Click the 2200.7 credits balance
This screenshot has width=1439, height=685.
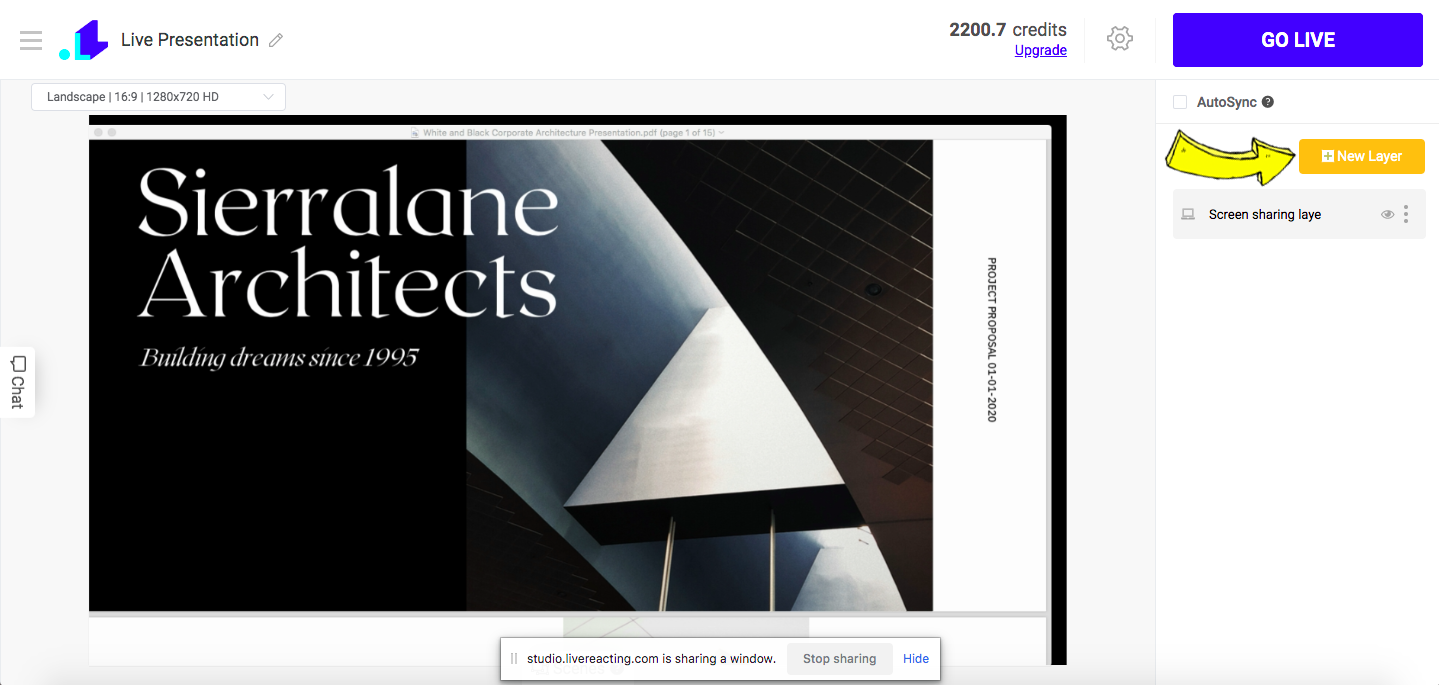pos(1008,29)
